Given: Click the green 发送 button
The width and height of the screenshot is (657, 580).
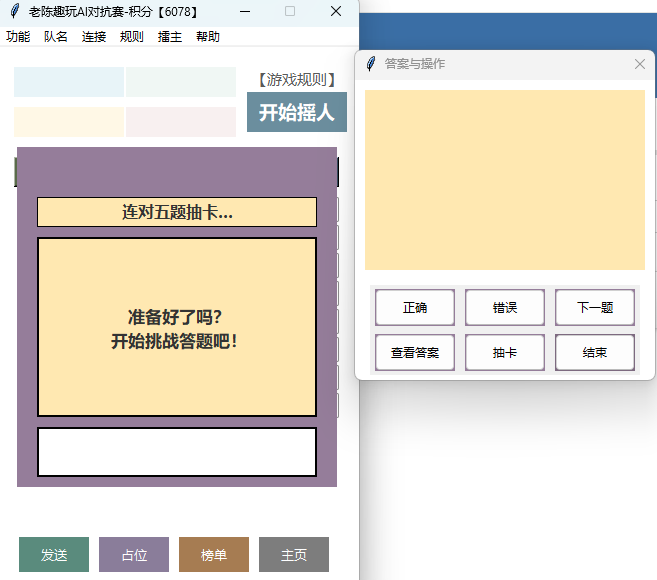Looking at the screenshot, I should click(54, 555).
